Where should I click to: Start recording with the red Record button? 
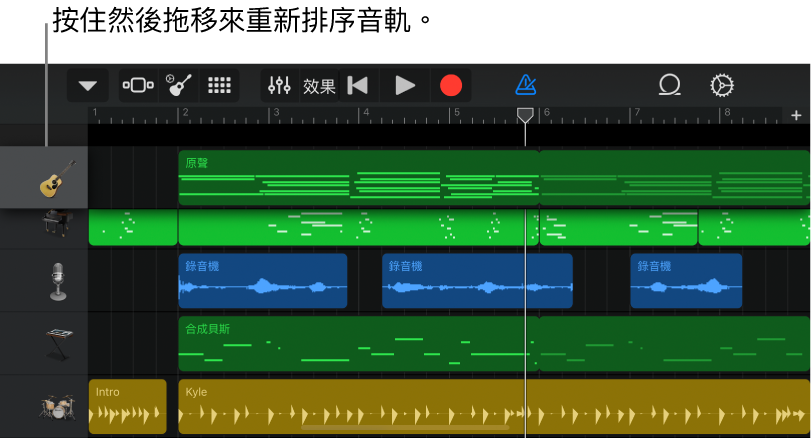tap(450, 85)
